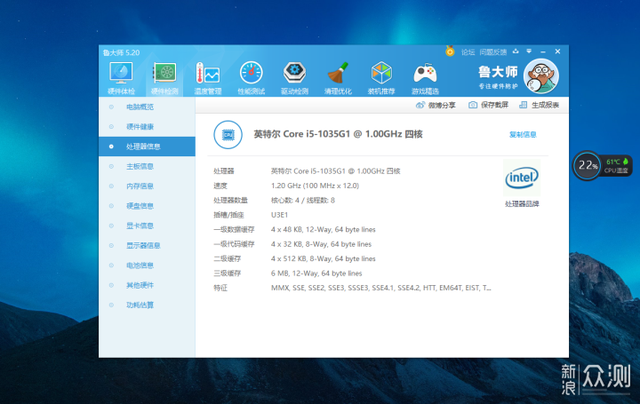Open the title bar dropdown menu arrow
The width and height of the screenshot is (640, 404).
click(529, 51)
